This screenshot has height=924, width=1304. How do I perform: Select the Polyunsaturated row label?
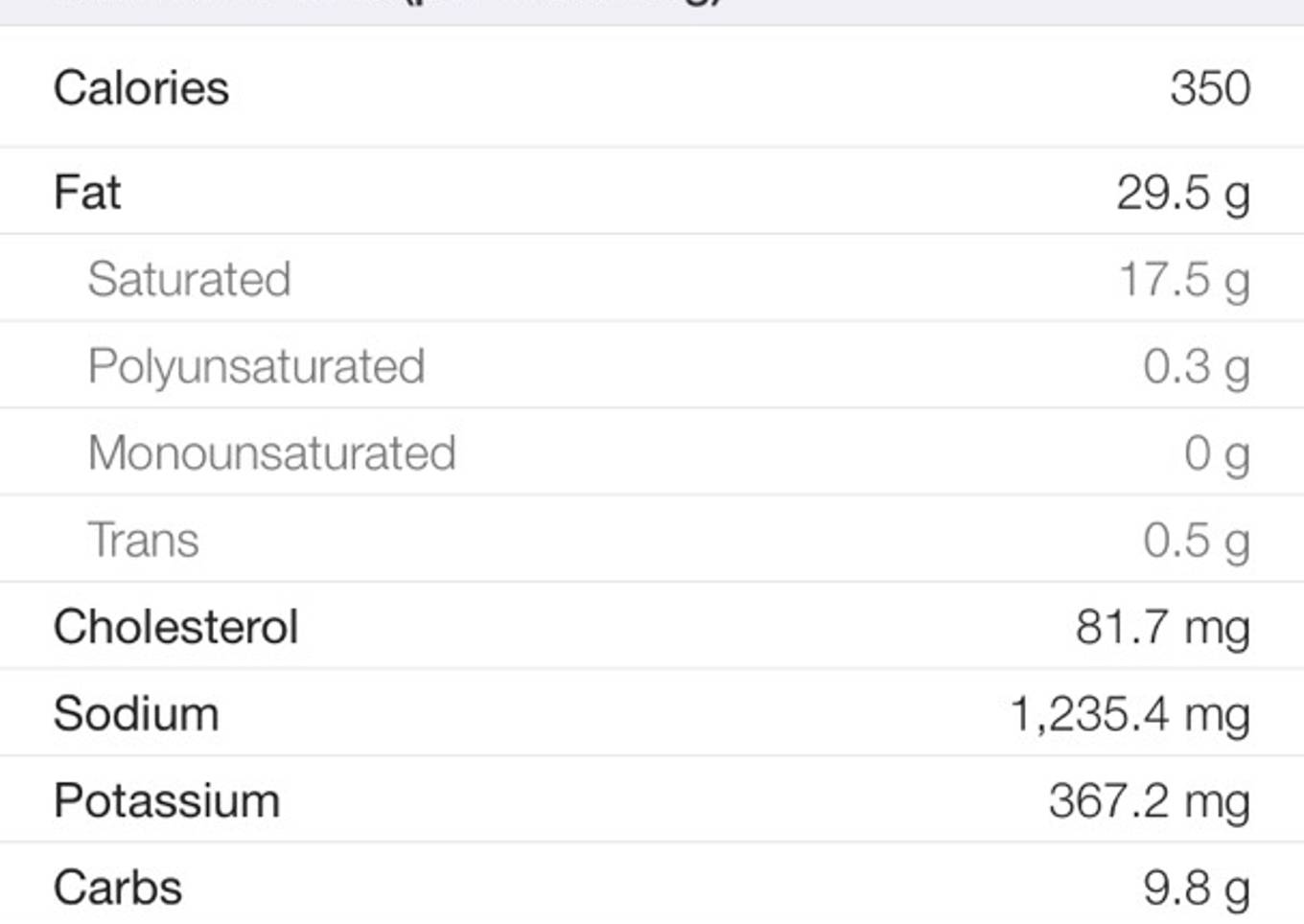coord(256,367)
